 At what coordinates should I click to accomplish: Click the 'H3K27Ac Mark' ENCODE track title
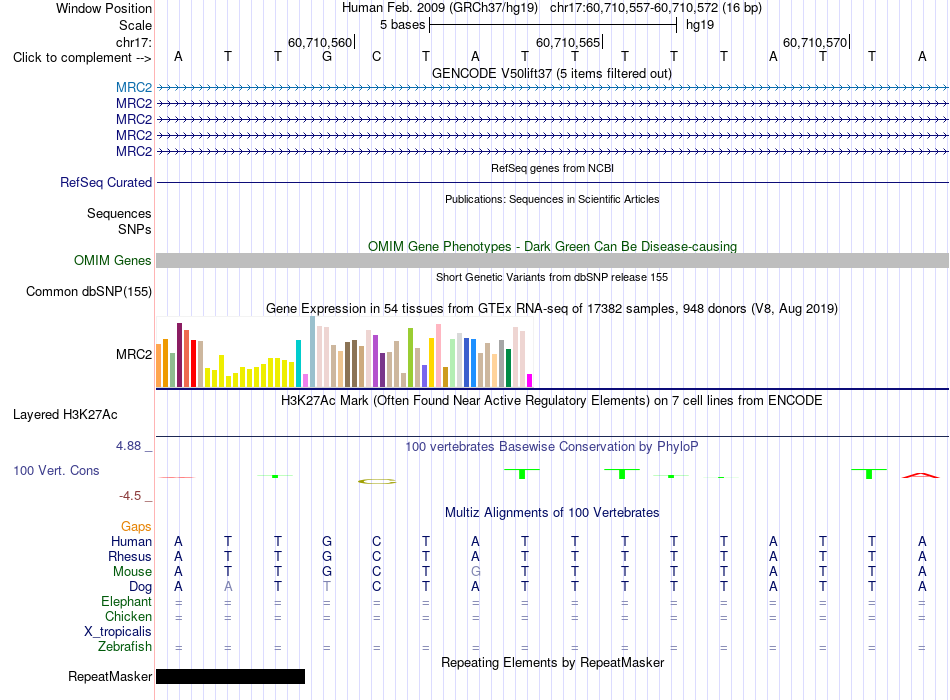pos(552,401)
